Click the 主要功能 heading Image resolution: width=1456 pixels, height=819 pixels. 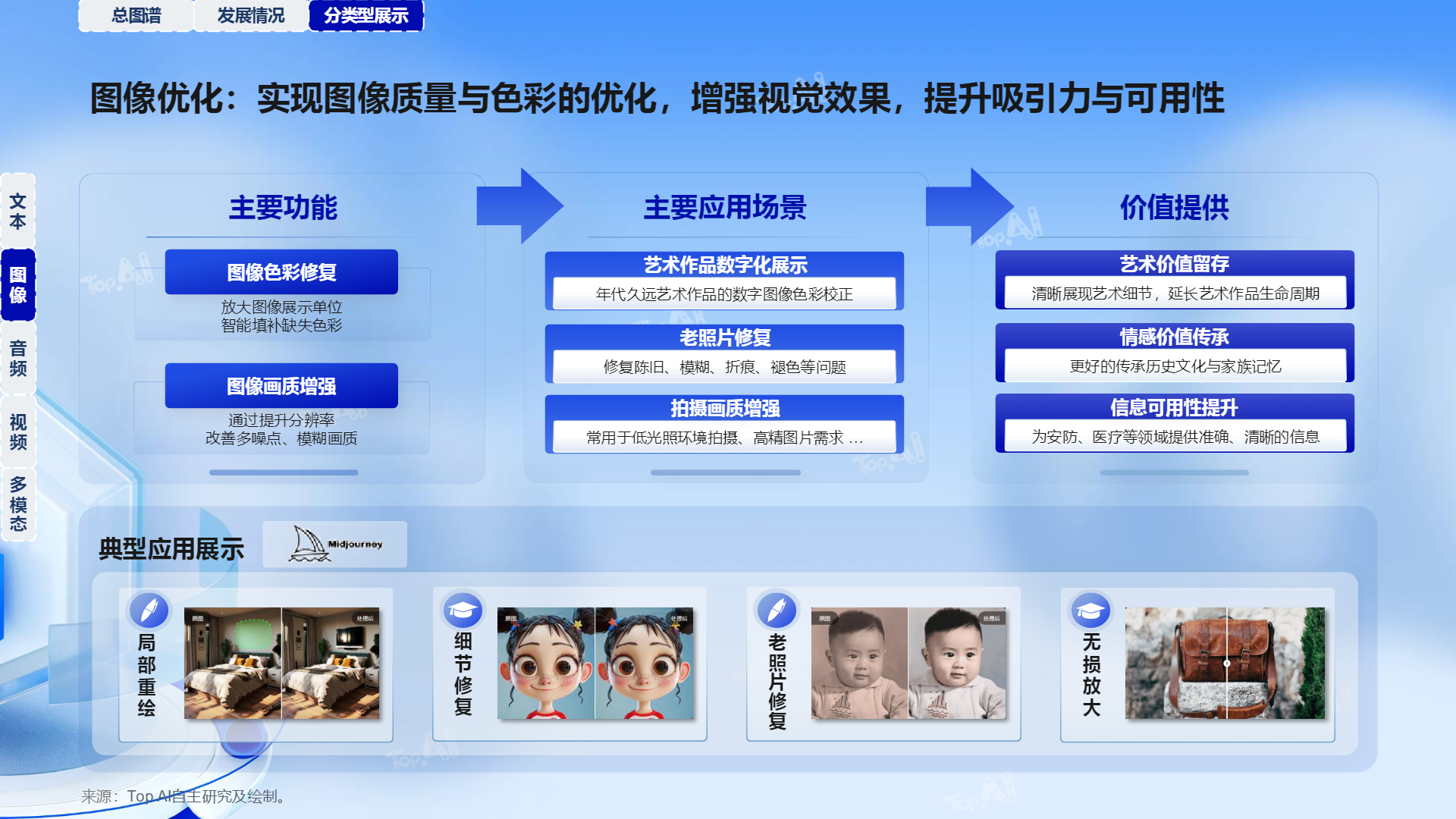click(284, 207)
